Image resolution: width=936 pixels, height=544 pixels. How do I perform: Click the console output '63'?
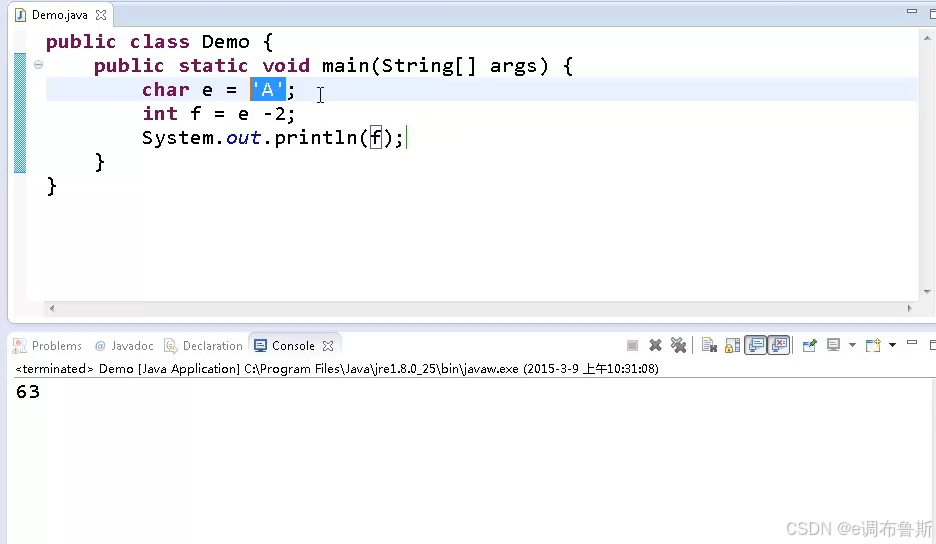tap(28, 392)
